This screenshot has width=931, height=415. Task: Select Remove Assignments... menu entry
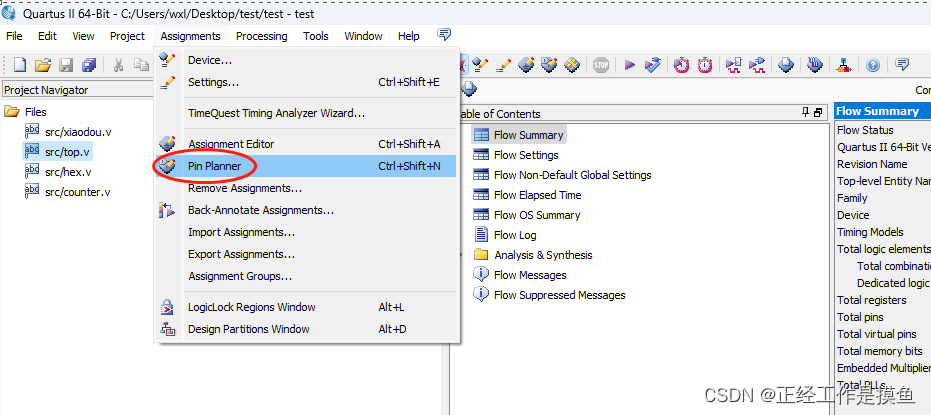(x=307, y=188)
